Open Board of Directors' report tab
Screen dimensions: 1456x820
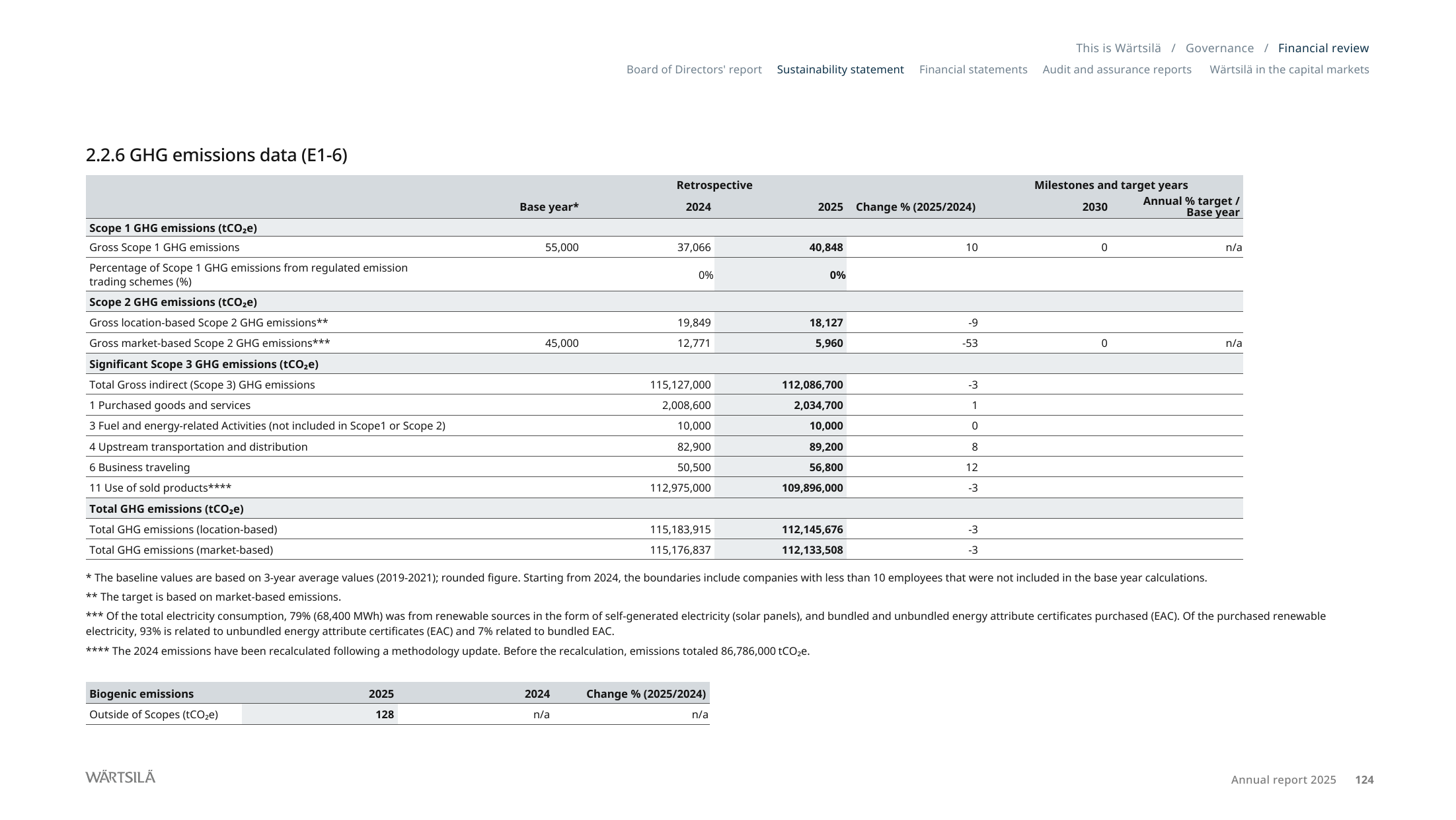click(694, 69)
